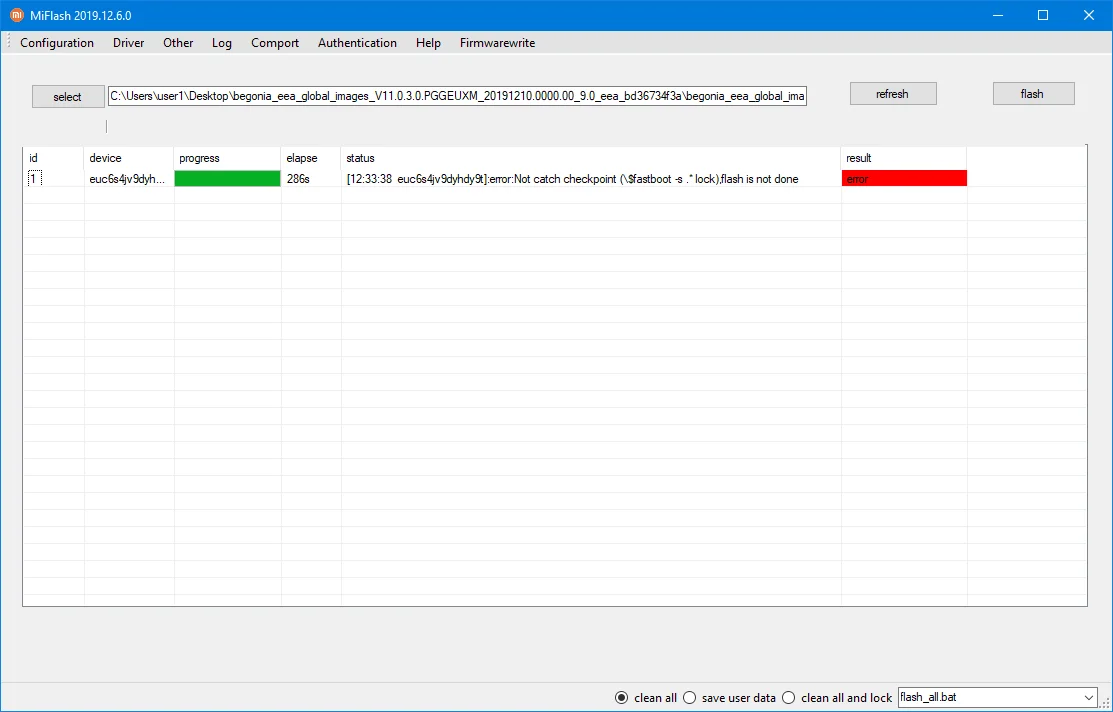This screenshot has width=1113, height=712.
Task: Open the Driver menu
Action: click(128, 43)
